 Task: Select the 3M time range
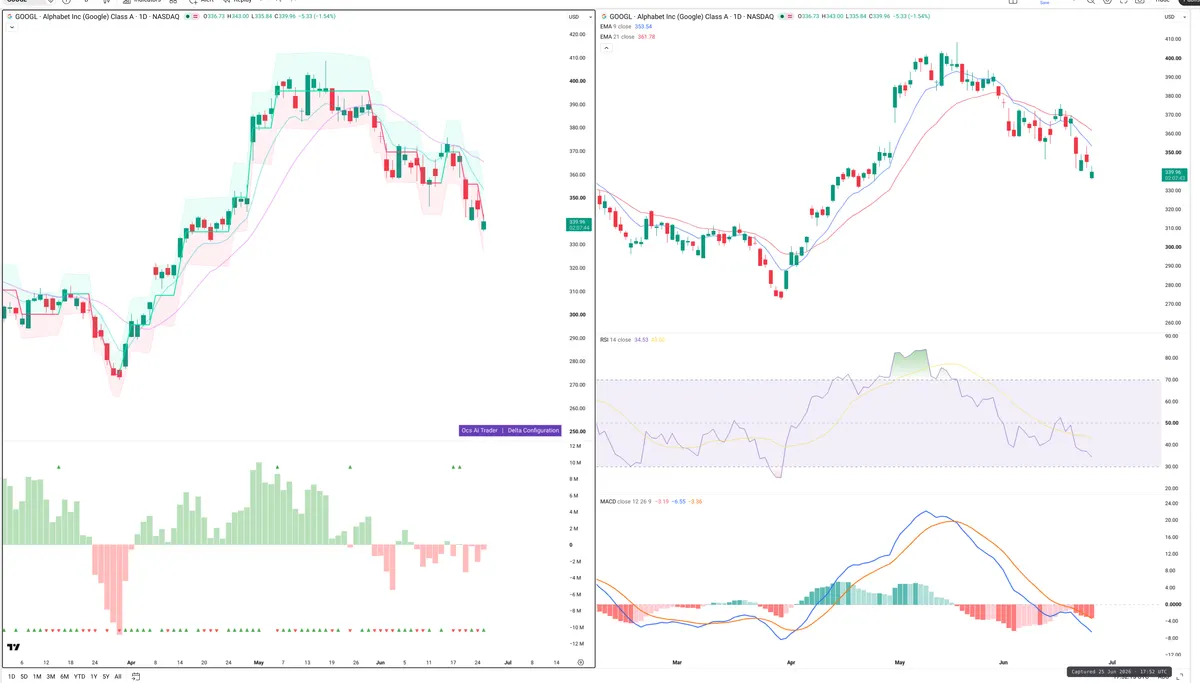click(x=51, y=676)
